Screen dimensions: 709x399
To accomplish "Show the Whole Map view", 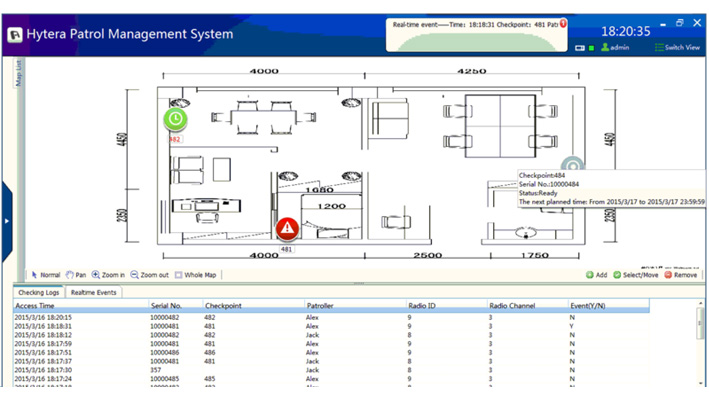I will click(x=195, y=275).
